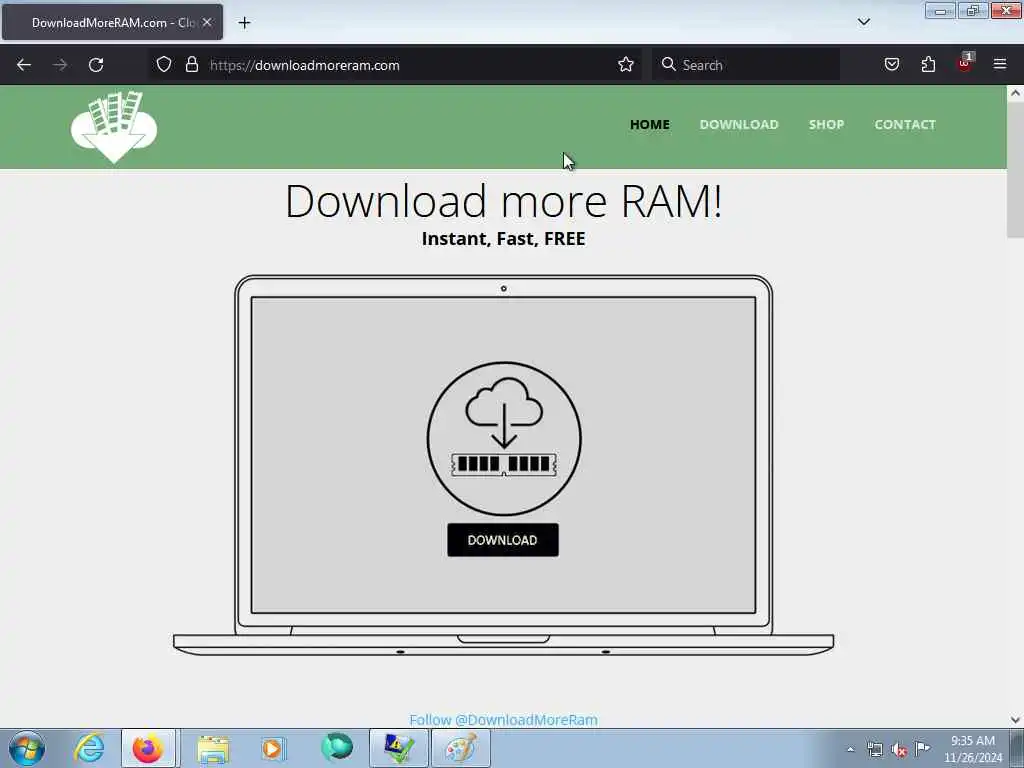Click the muted volume tray icon

point(899,749)
